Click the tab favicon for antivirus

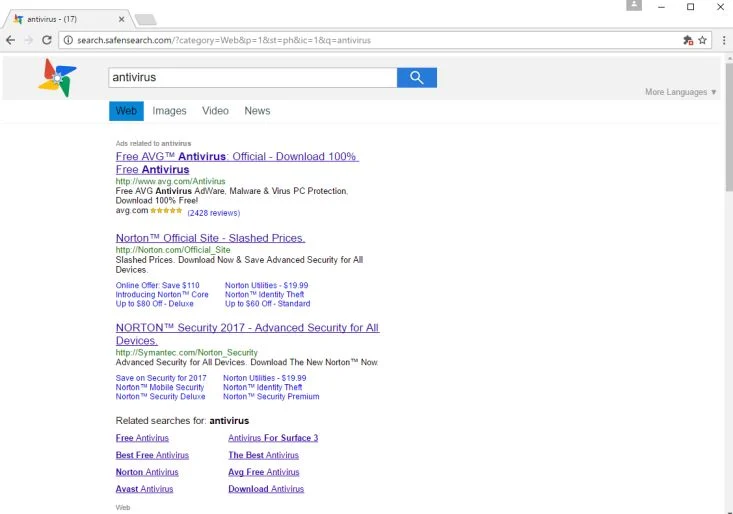(x=18, y=19)
